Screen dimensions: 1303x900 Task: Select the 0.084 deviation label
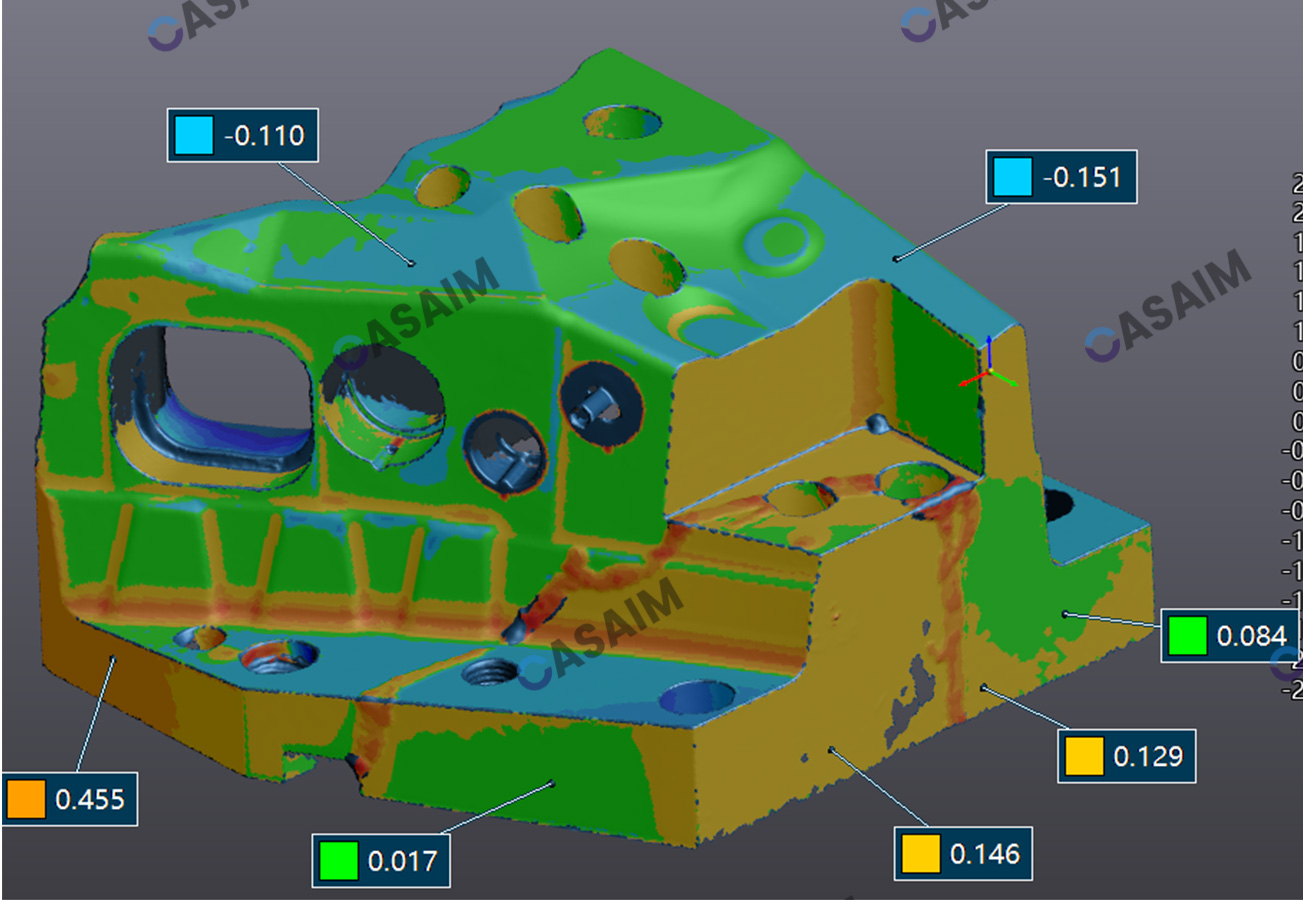1231,635
